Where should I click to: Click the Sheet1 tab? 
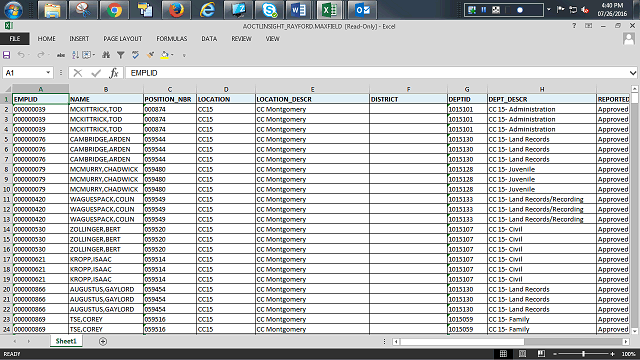tap(66, 341)
